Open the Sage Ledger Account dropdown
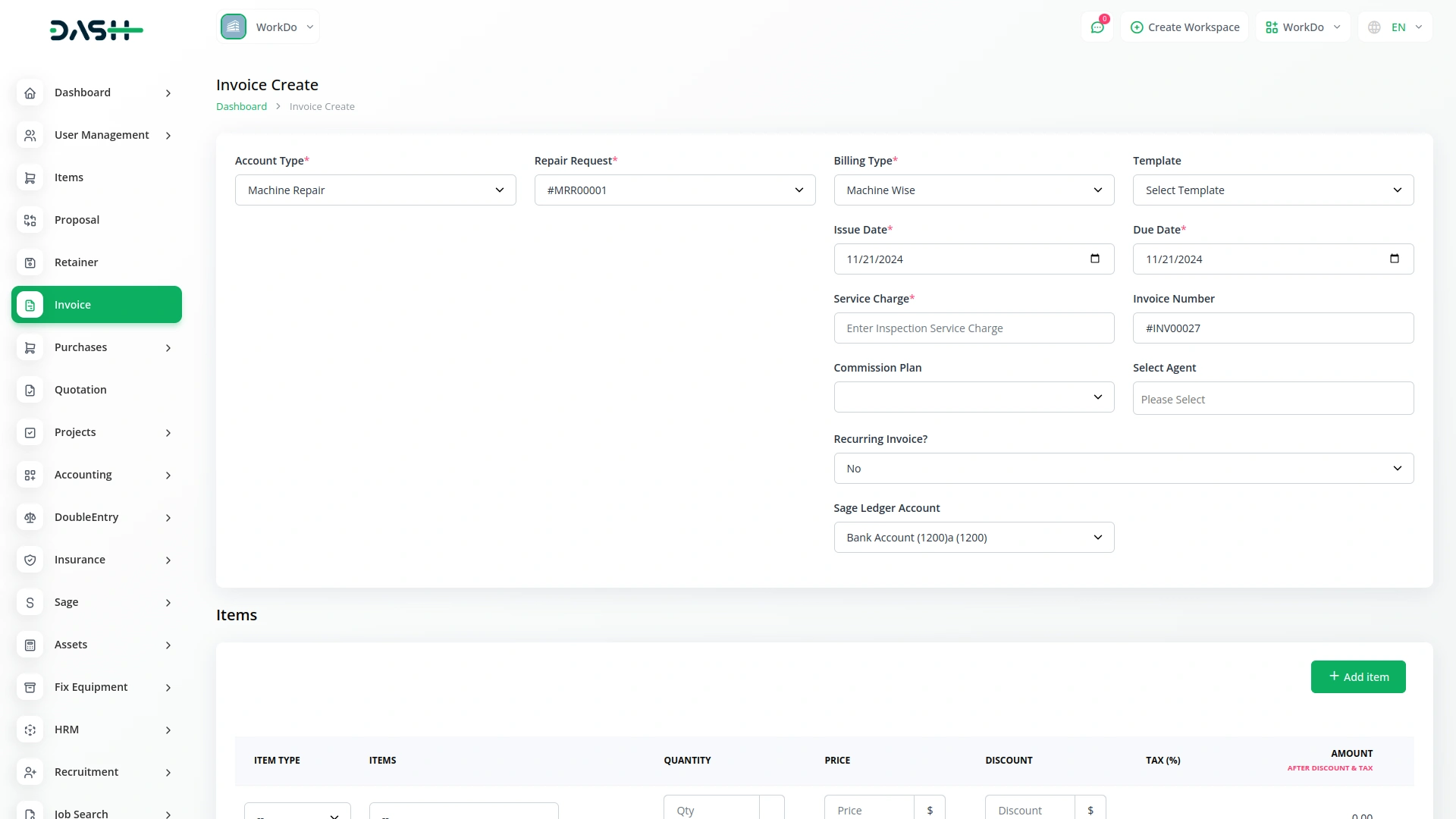Image resolution: width=1456 pixels, height=819 pixels. [x=974, y=538]
